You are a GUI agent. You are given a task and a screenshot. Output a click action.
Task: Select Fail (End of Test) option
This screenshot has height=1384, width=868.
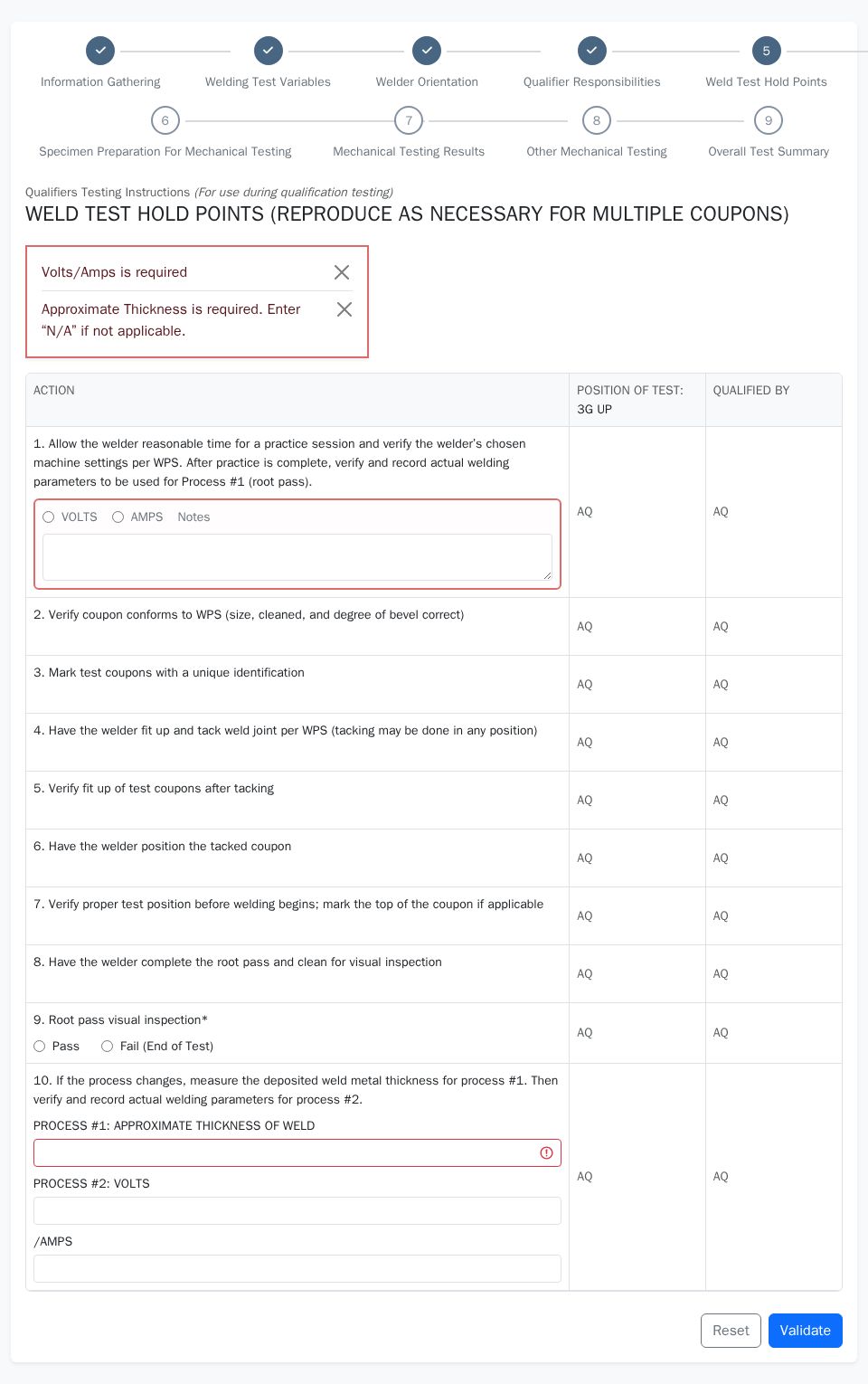pyautogui.click(x=107, y=1046)
